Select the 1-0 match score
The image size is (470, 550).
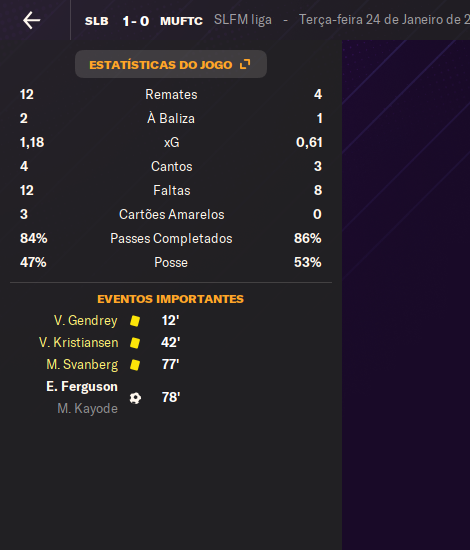point(136,21)
